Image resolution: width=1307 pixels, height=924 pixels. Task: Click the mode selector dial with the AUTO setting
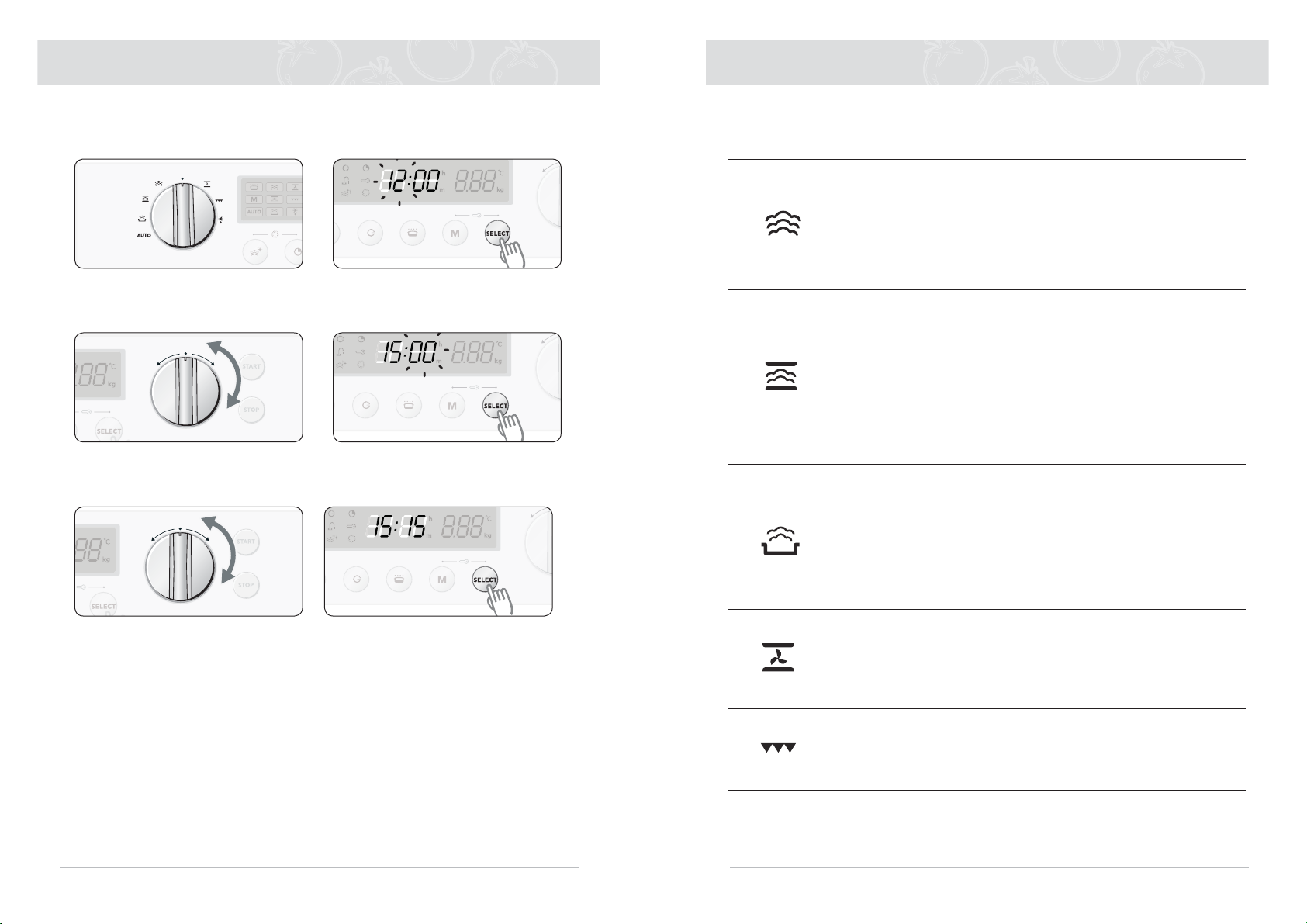pos(183,216)
